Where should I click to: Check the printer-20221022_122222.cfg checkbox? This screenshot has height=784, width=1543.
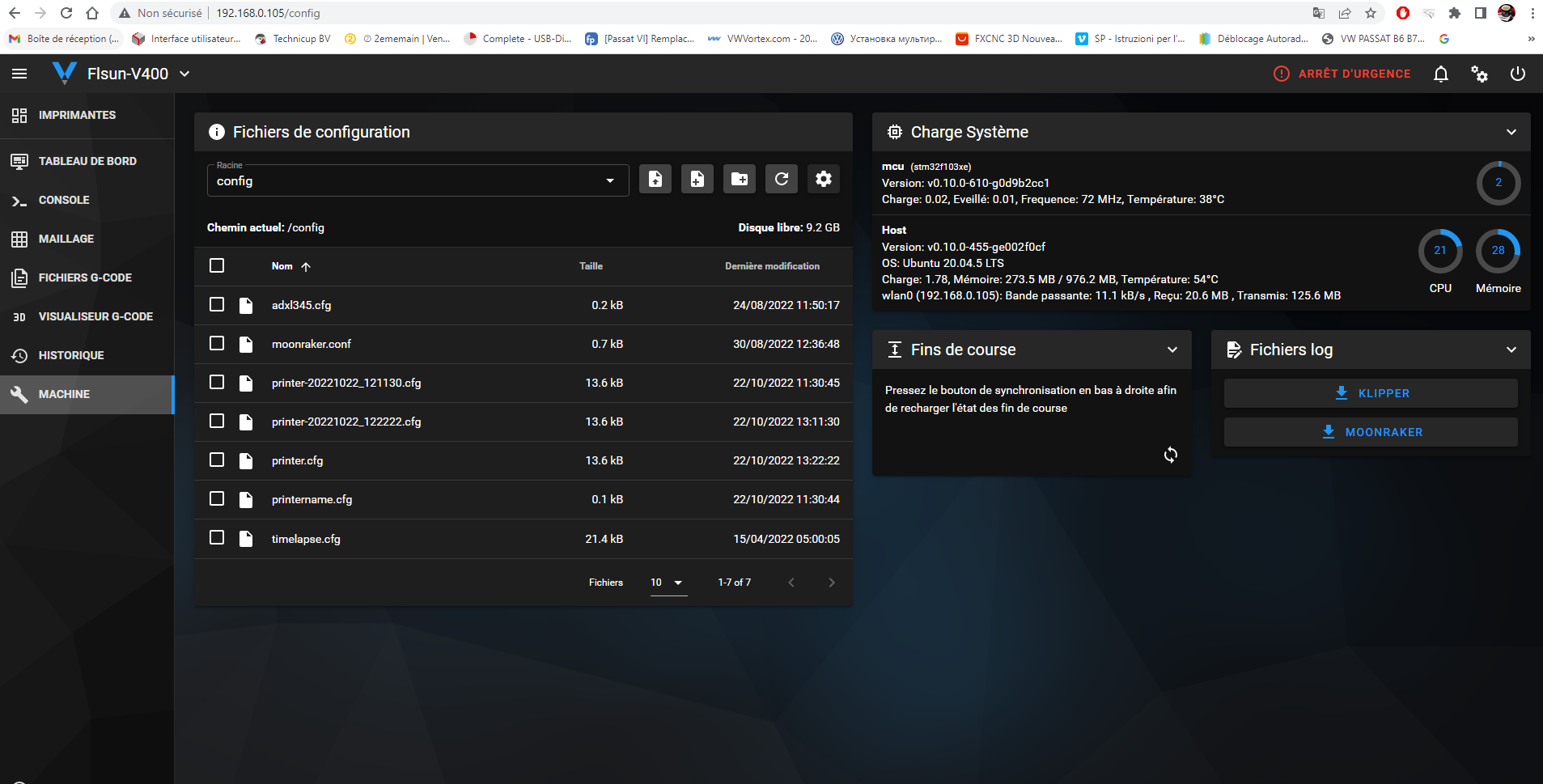[217, 421]
